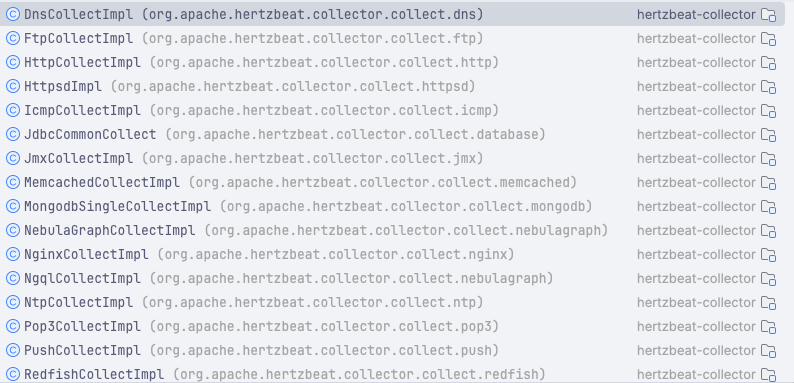Image resolution: width=794 pixels, height=383 pixels.
Task: Click the class icon beside MemcachedCollectImpl
Action: click(13, 182)
